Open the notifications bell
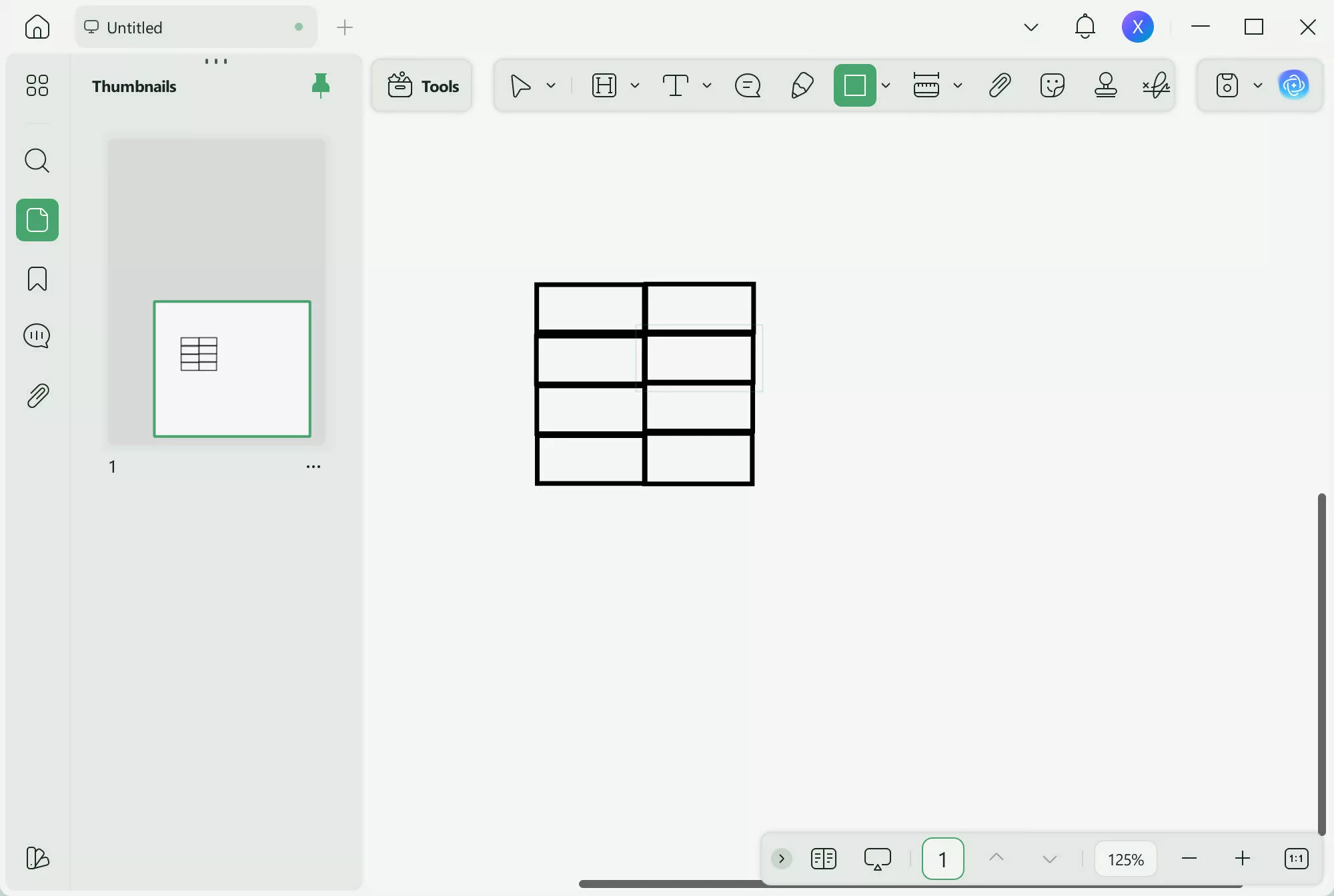The image size is (1334, 896). (x=1085, y=27)
